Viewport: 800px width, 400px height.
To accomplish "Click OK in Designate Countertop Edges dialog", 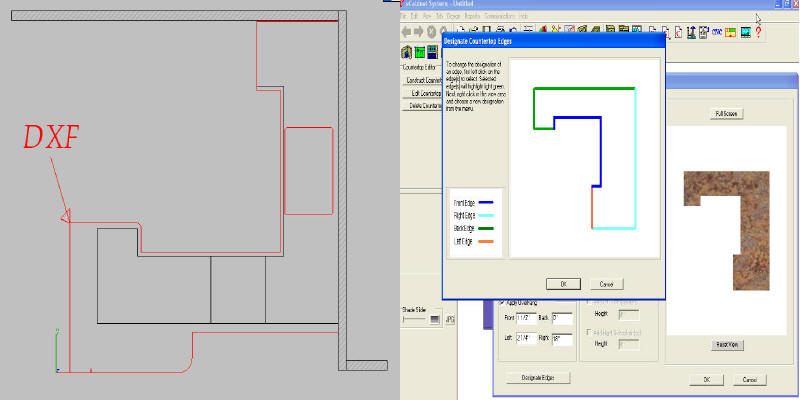I will pyautogui.click(x=563, y=284).
